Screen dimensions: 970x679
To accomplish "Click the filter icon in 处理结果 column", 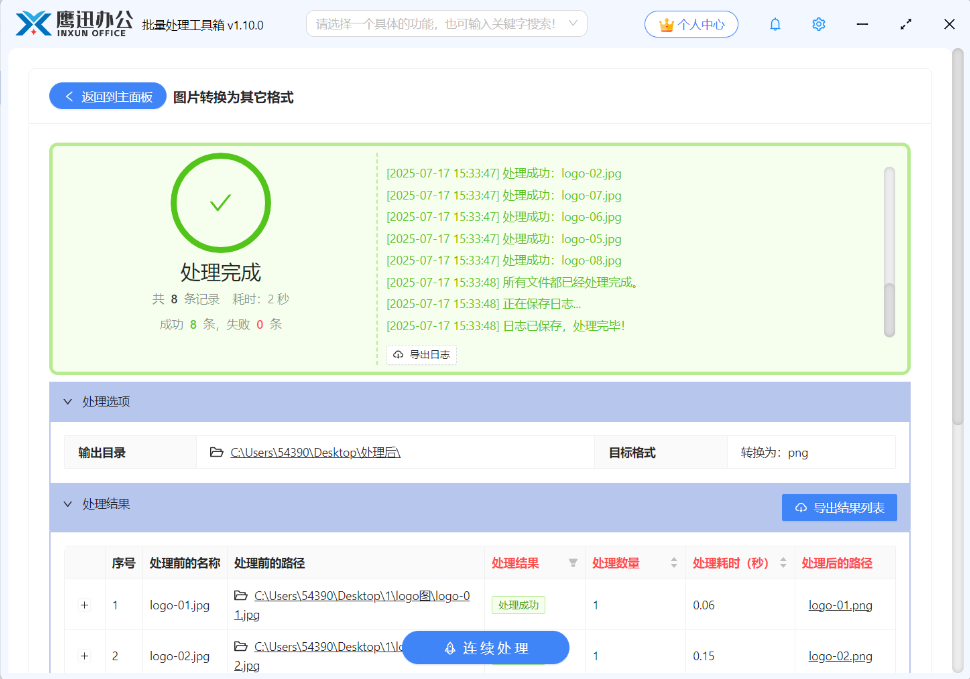I will pyautogui.click(x=573, y=563).
